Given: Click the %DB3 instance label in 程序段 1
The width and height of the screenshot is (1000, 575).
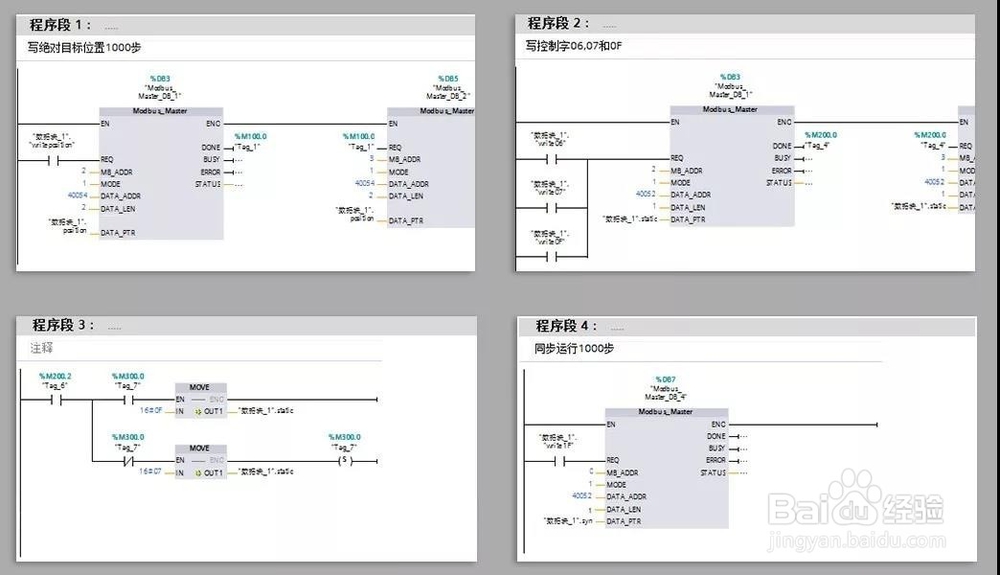Looking at the screenshot, I should coord(160,79).
